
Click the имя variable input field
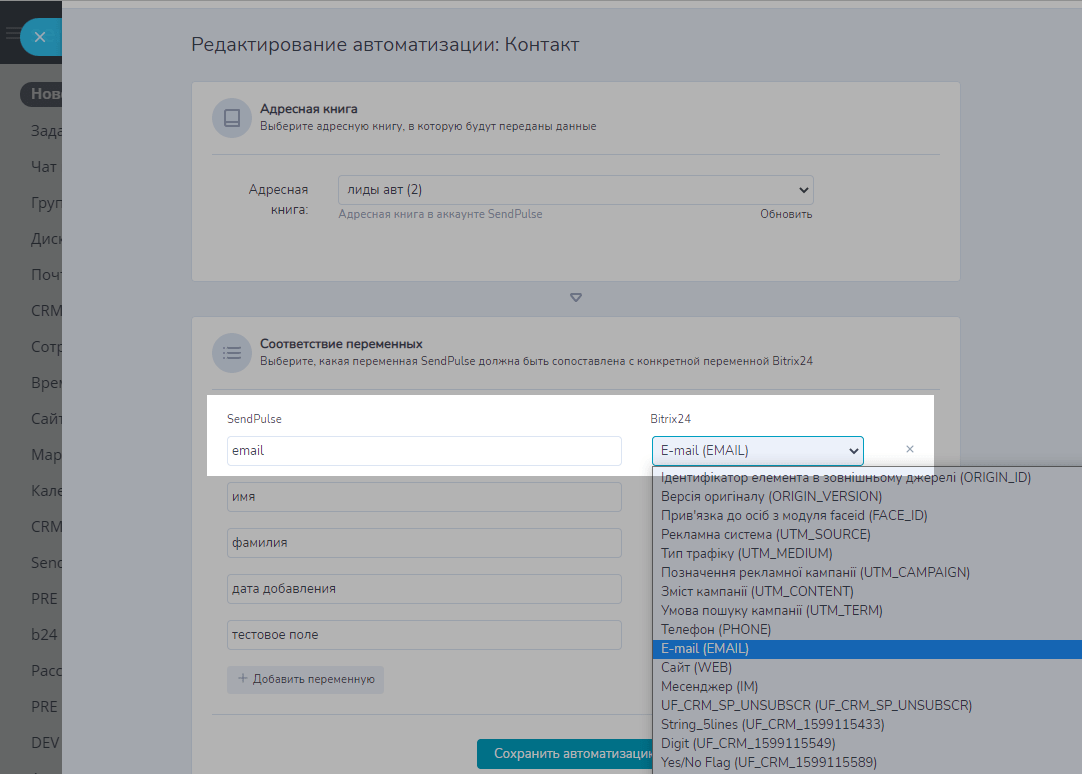pyautogui.click(x=424, y=497)
